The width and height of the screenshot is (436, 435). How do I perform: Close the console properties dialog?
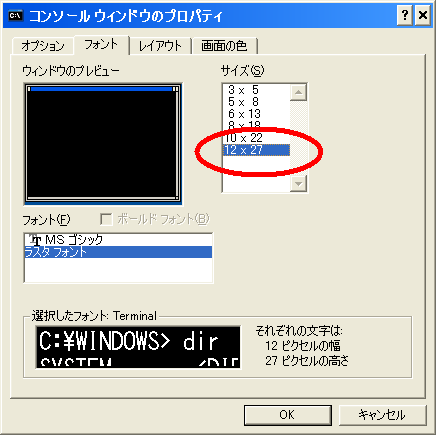tap(422, 15)
